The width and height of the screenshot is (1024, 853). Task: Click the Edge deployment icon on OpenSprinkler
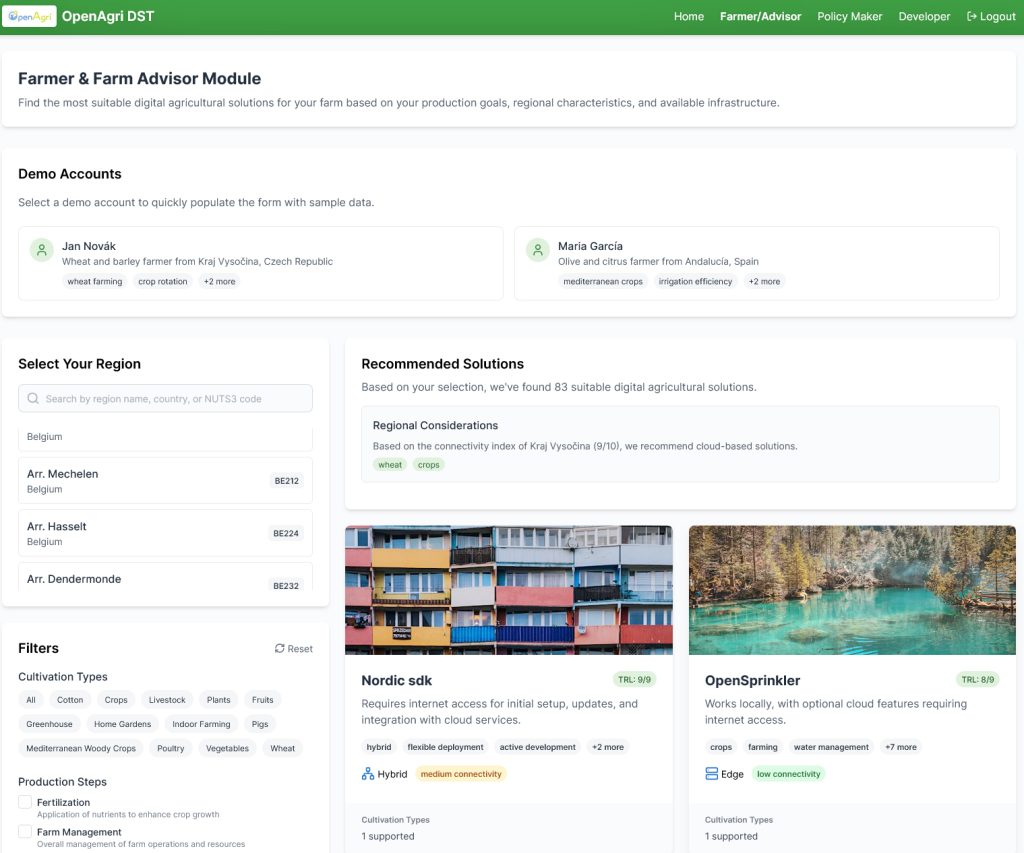712,774
